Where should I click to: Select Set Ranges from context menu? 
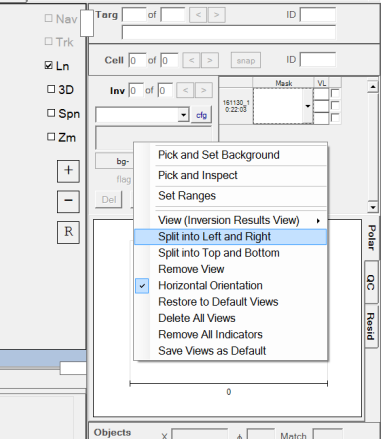coord(231,196)
